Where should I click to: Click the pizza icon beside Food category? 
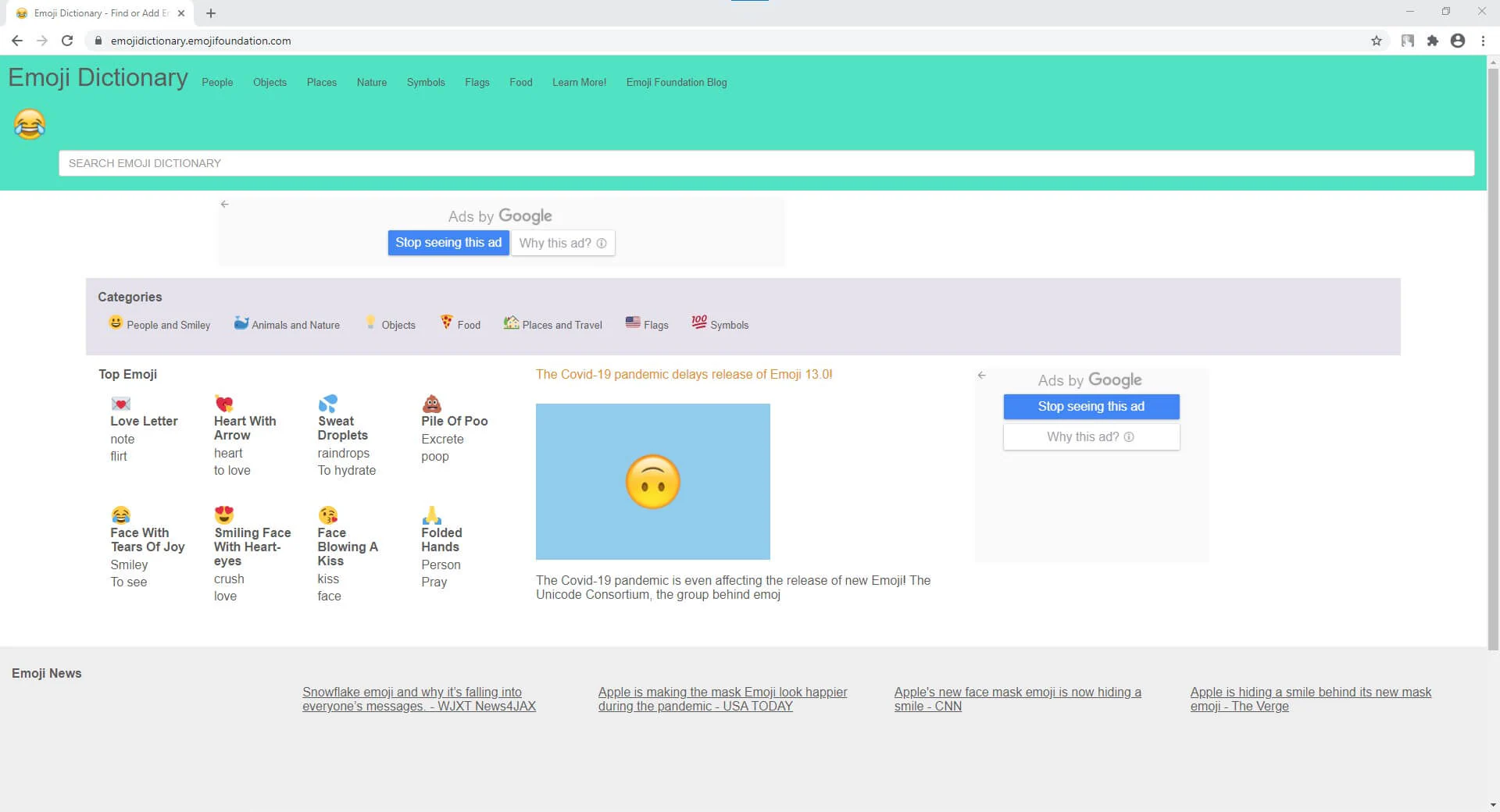click(x=446, y=322)
